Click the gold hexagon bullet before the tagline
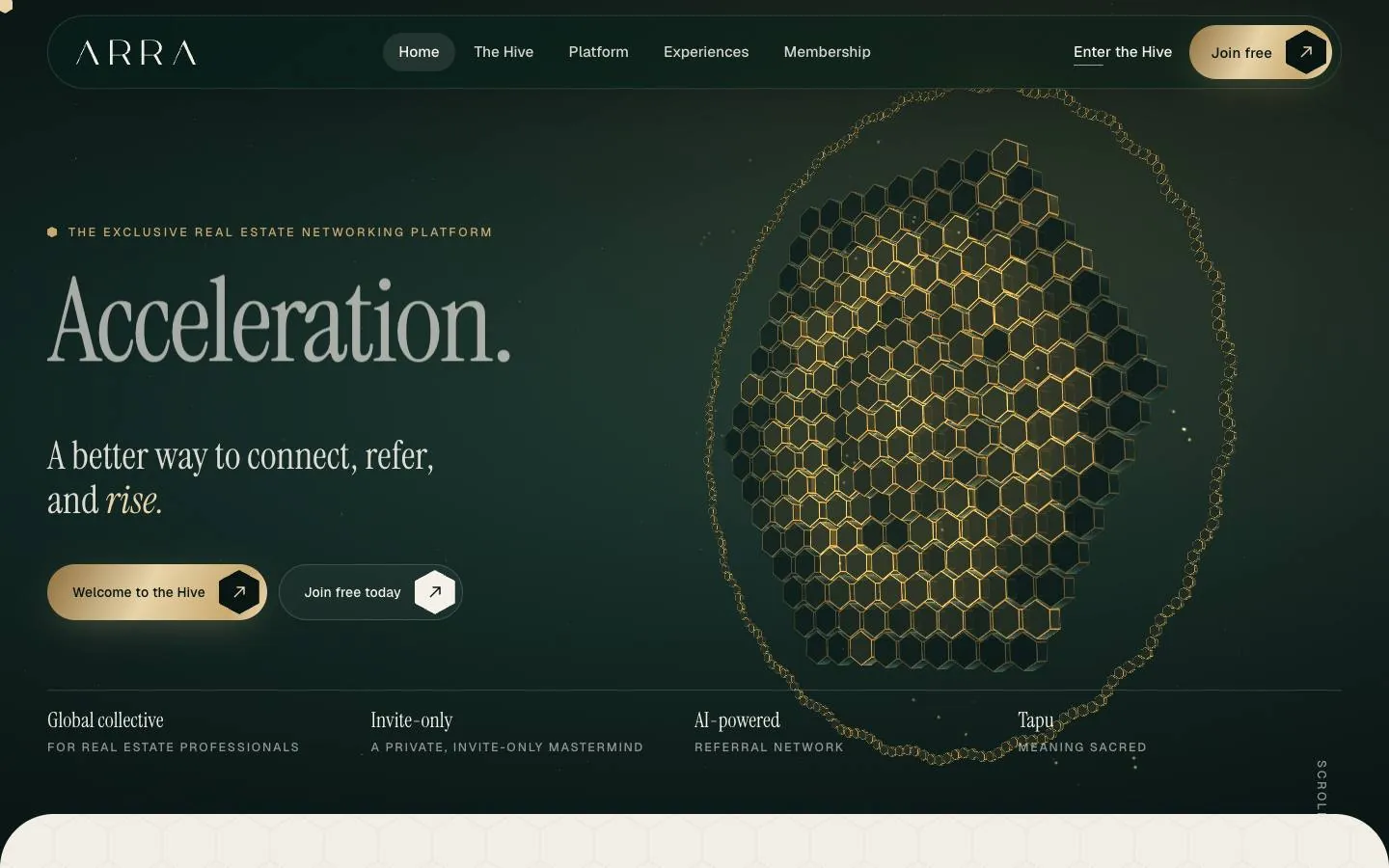Image resolution: width=1389 pixels, height=868 pixels. pos(52,231)
